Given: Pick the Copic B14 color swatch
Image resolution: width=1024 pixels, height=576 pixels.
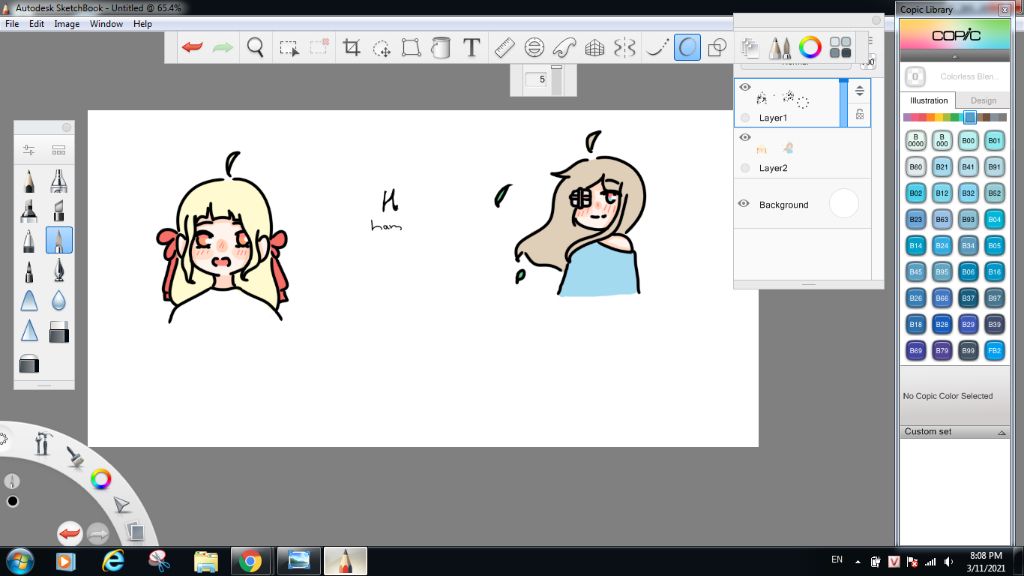Looking at the screenshot, I should 916,246.
